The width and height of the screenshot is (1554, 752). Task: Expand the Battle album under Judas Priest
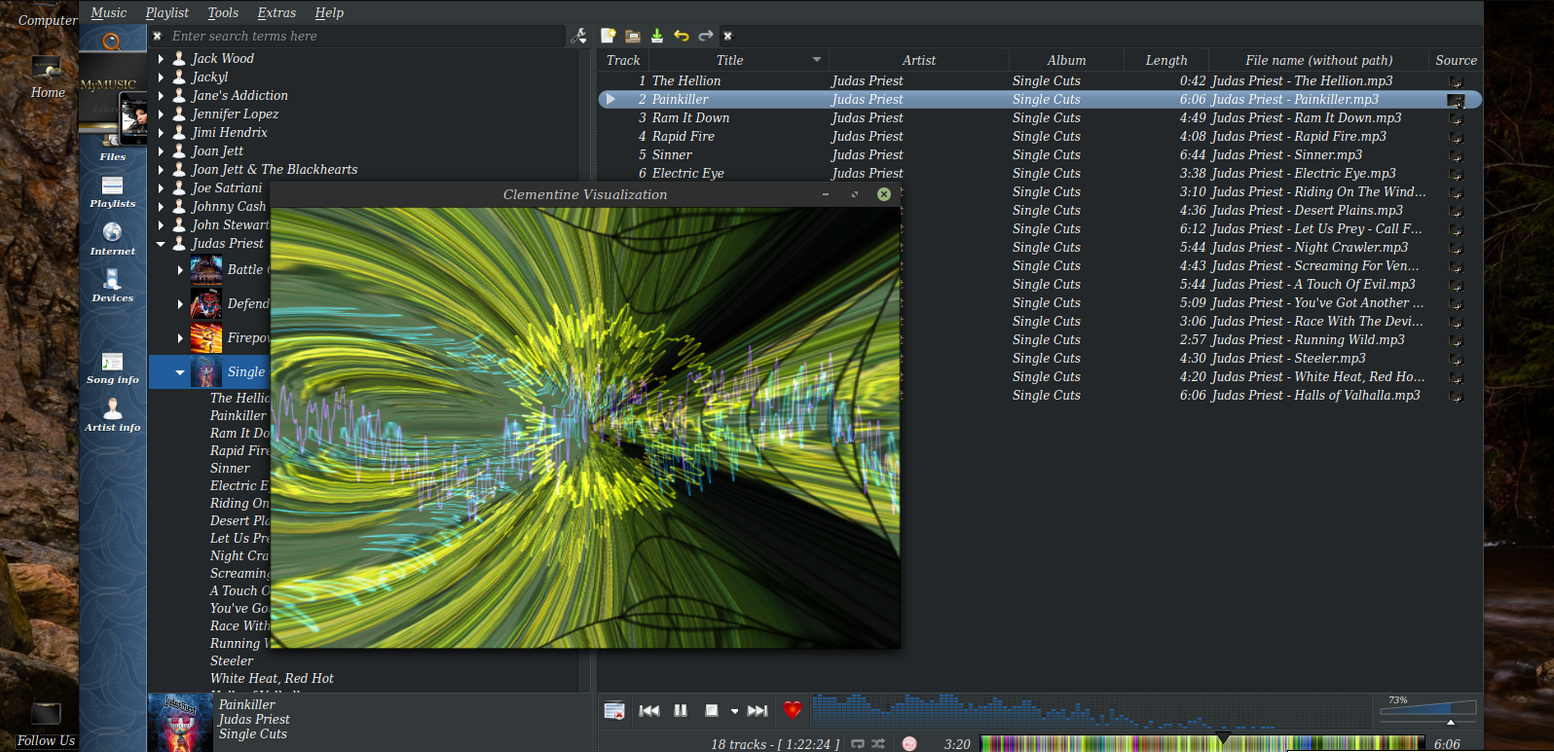coord(180,270)
